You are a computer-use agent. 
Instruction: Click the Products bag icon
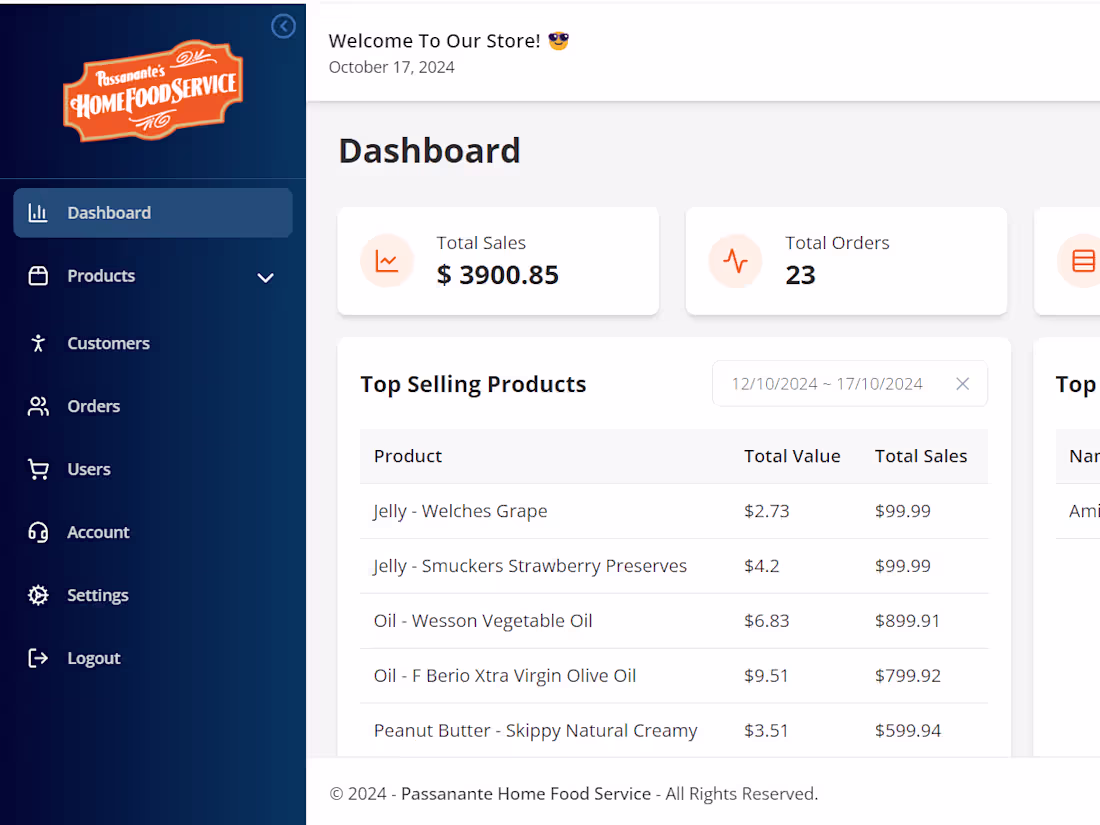(38, 276)
